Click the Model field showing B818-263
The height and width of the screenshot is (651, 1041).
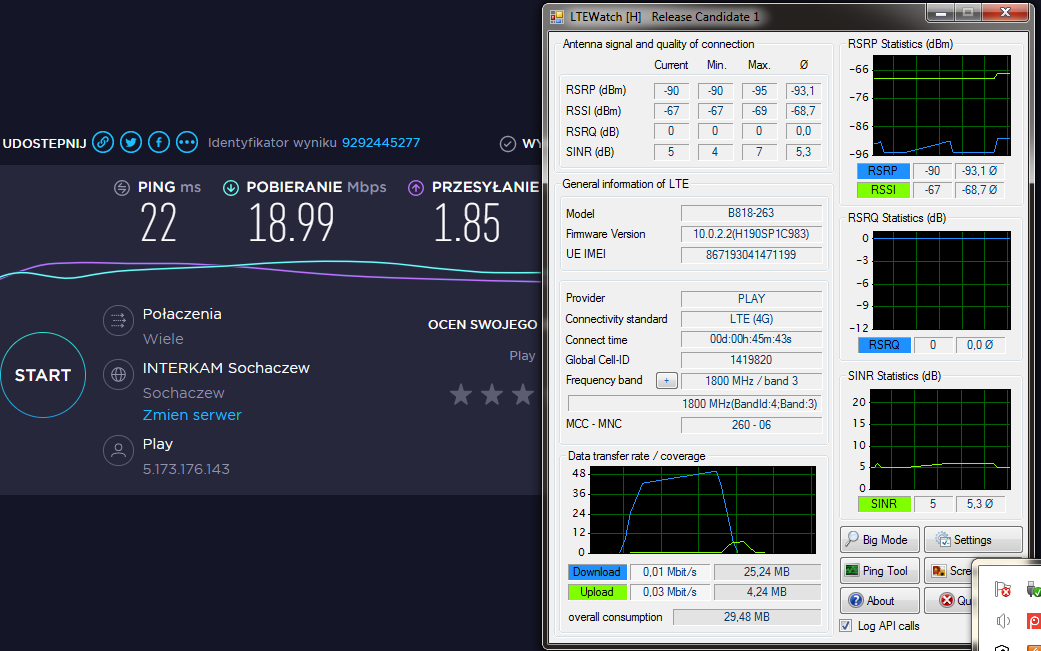751,213
